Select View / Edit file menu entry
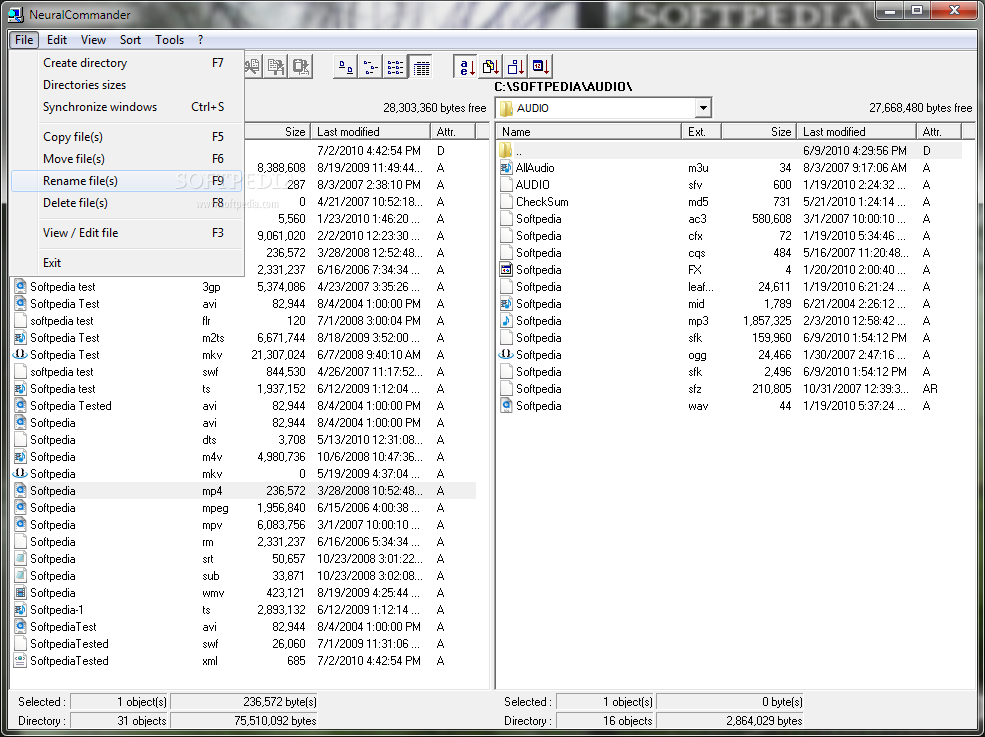The width and height of the screenshot is (985, 737). [126, 233]
